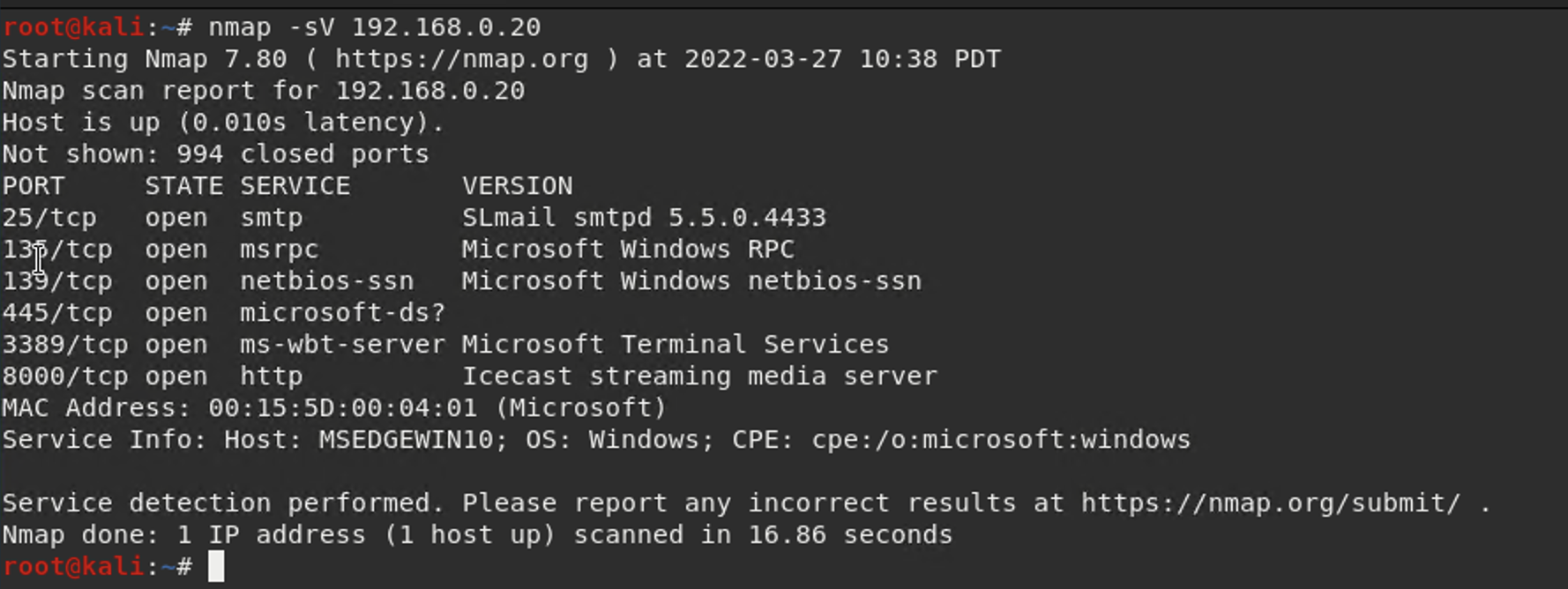Open the https://nmap.org/submit/ link
Image resolution: width=1568 pixels, height=589 pixels.
1270,503
